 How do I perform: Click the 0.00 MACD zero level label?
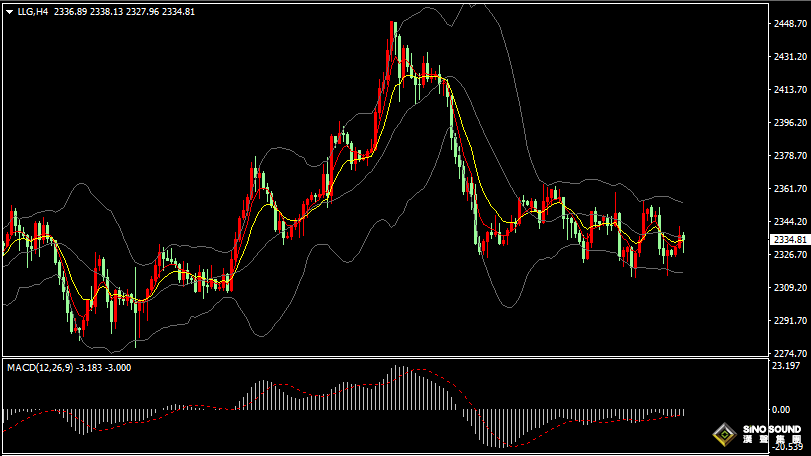click(782, 409)
